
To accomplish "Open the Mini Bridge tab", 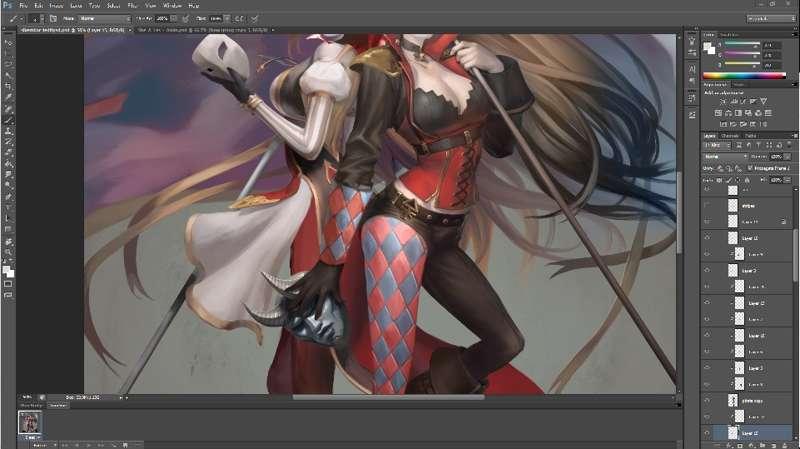I will 31,406.
